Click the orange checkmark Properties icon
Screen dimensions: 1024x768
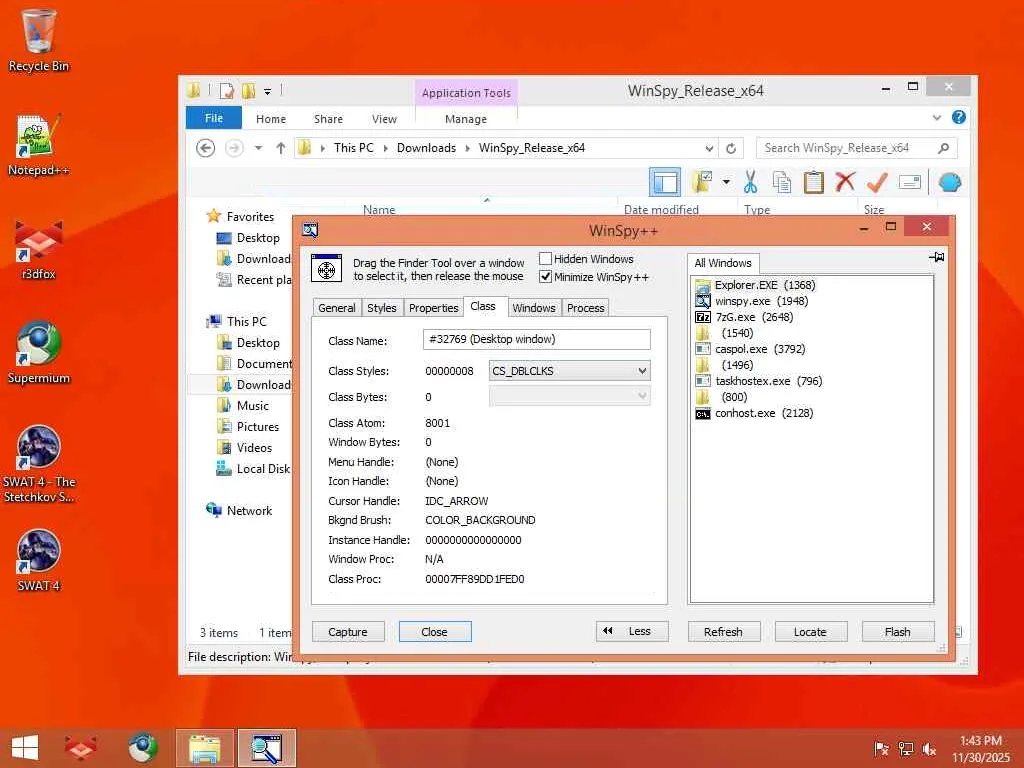point(877,182)
